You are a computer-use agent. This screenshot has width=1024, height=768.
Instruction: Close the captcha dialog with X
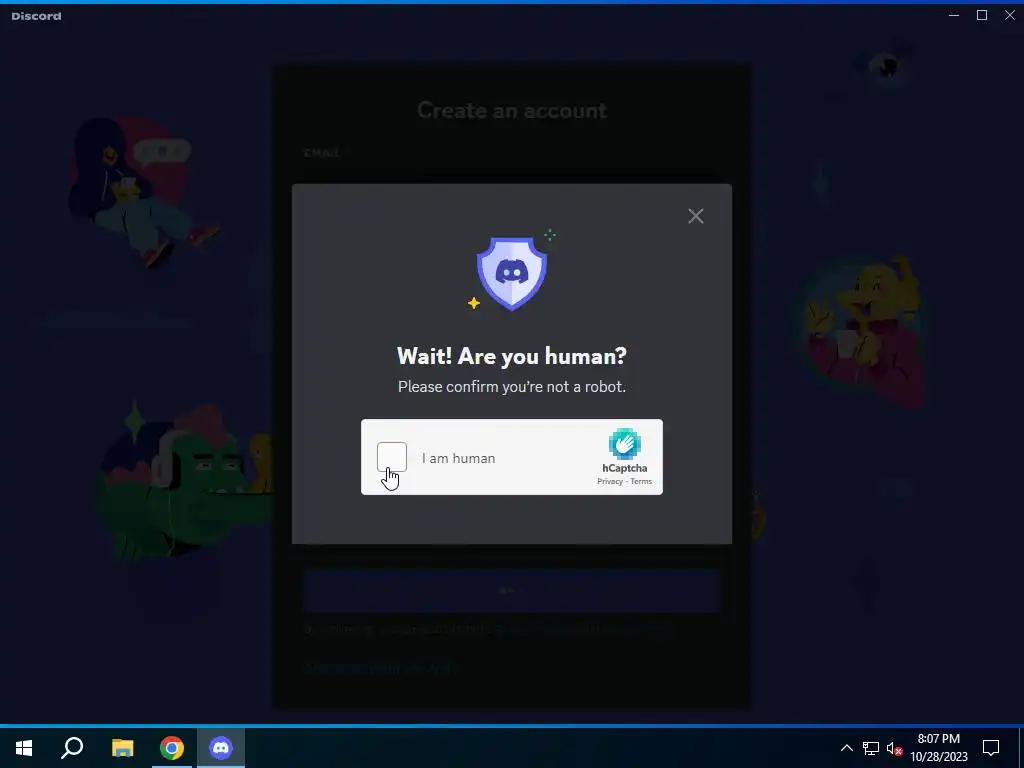pyautogui.click(x=696, y=216)
